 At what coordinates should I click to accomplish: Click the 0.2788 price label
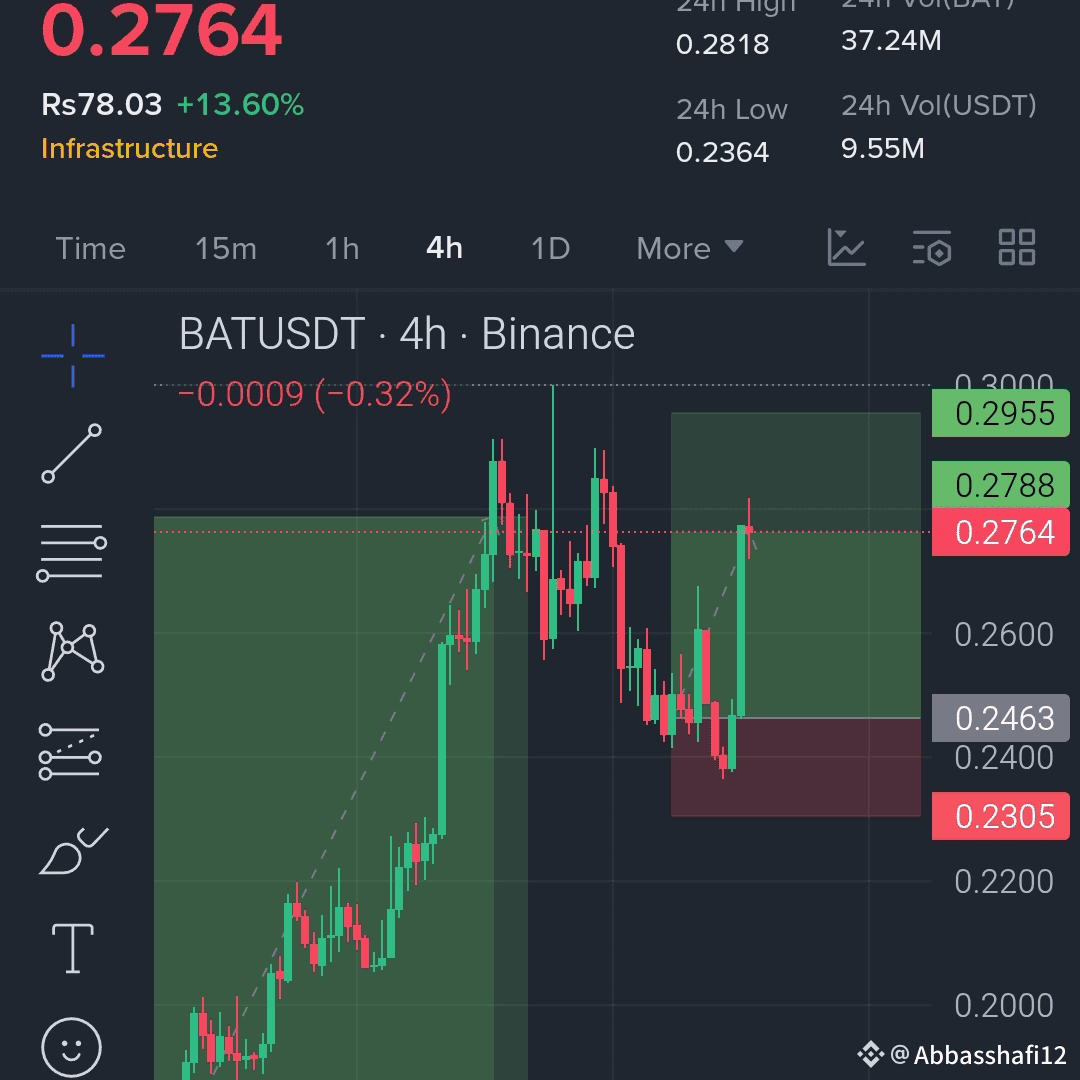point(1001,485)
